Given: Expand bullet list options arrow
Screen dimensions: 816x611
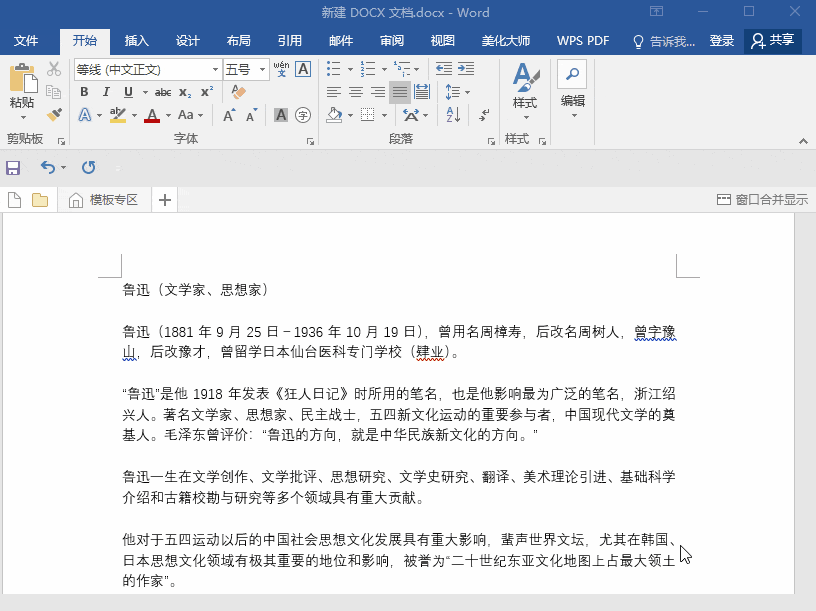Looking at the screenshot, I should click(350, 69).
